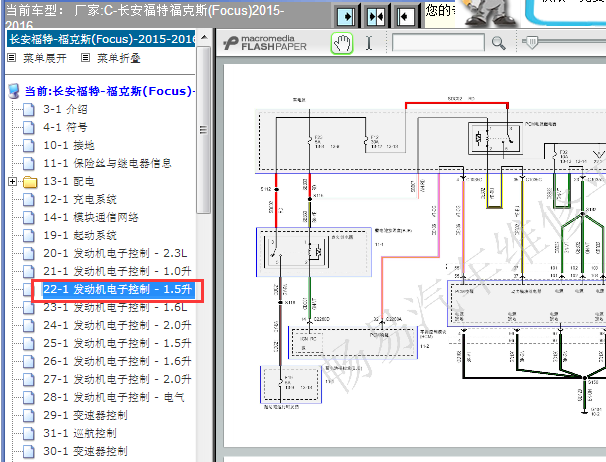Open 4-1 符号 page
Image resolution: width=606 pixels, height=462 pixels.
65,127
